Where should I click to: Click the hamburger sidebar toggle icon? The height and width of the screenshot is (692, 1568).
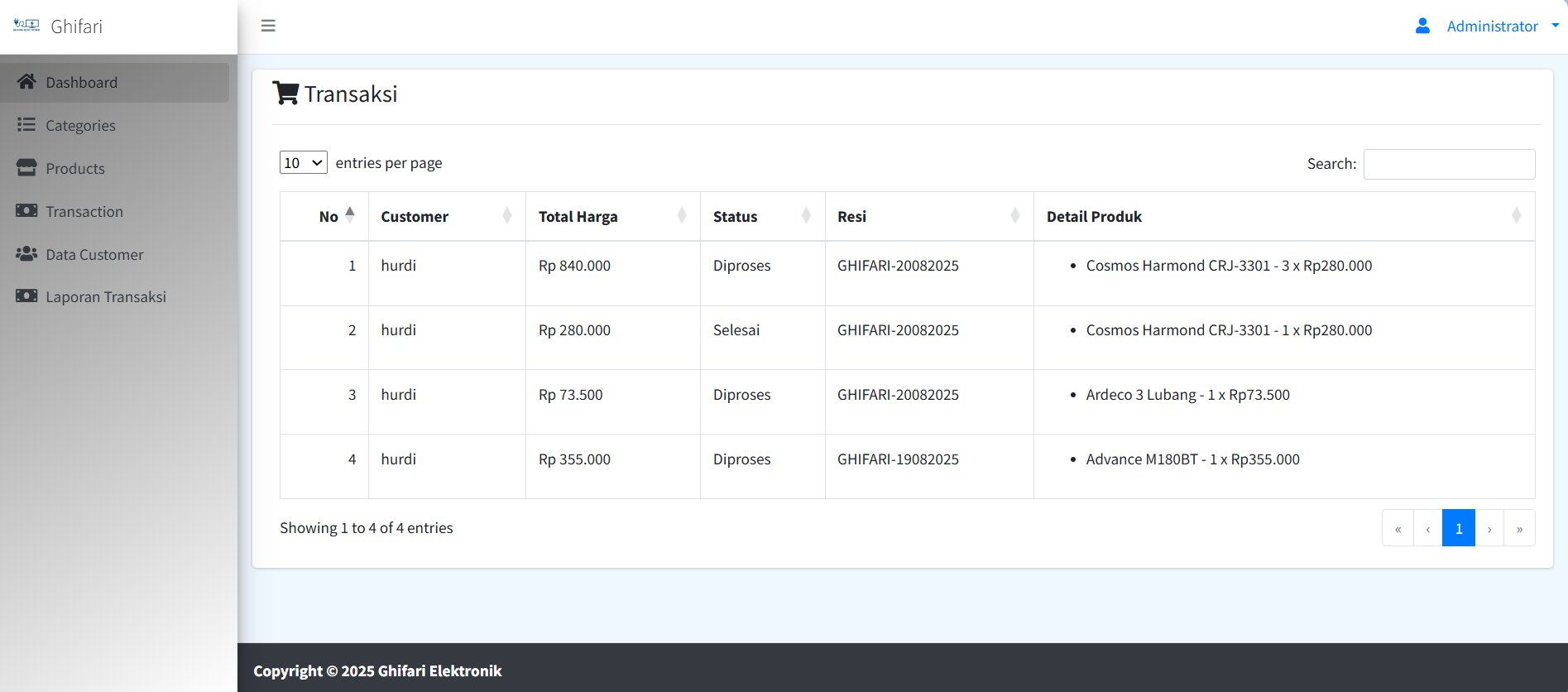(x=268, y=26)
